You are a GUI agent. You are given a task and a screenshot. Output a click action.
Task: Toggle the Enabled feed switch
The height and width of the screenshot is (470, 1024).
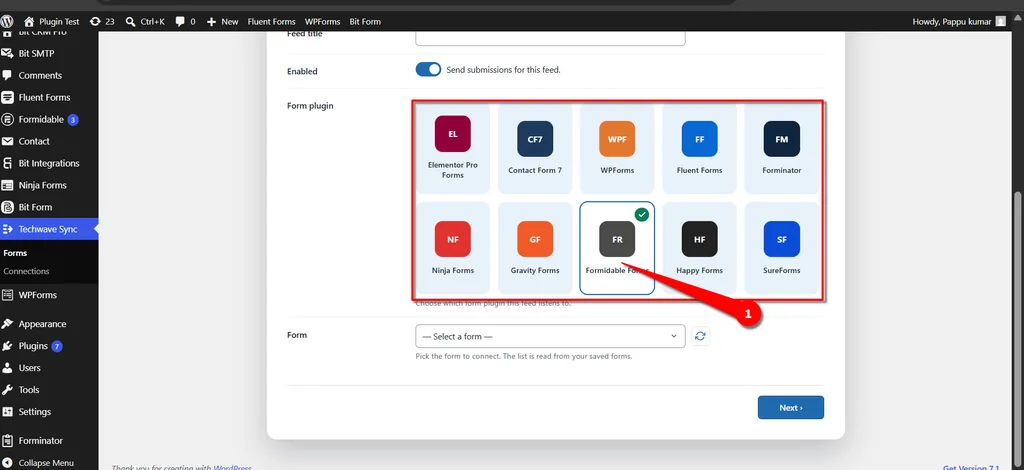(428, 70)
